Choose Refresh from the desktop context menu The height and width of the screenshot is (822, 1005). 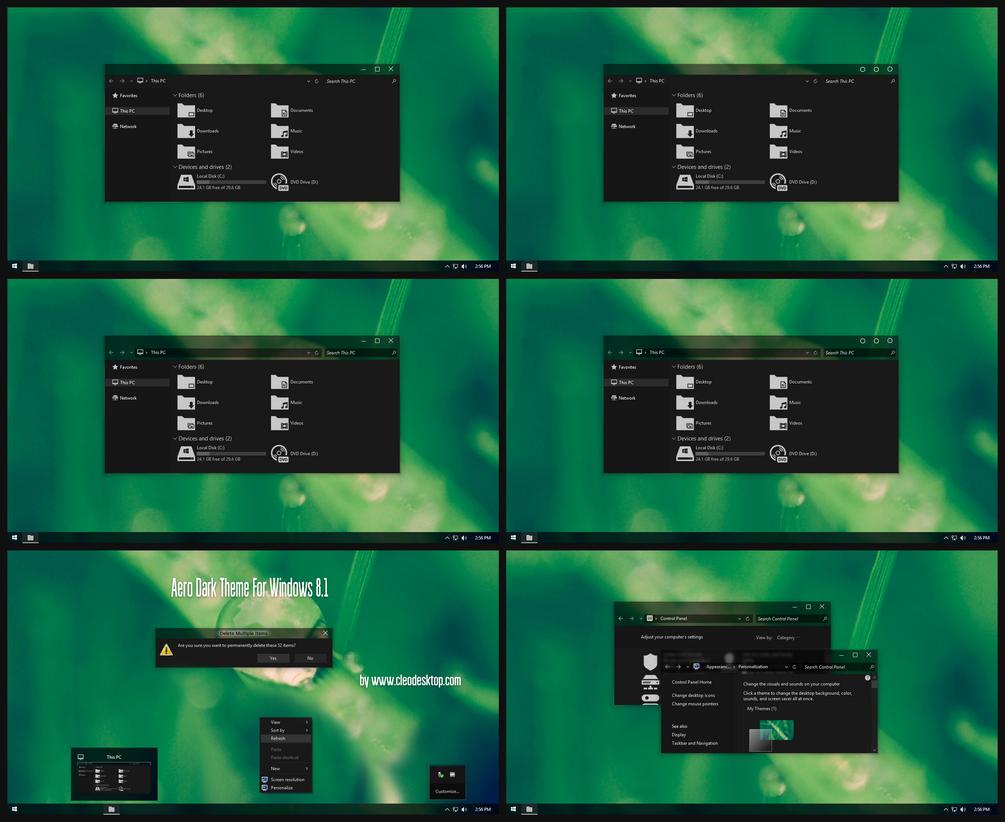[286, 739]
